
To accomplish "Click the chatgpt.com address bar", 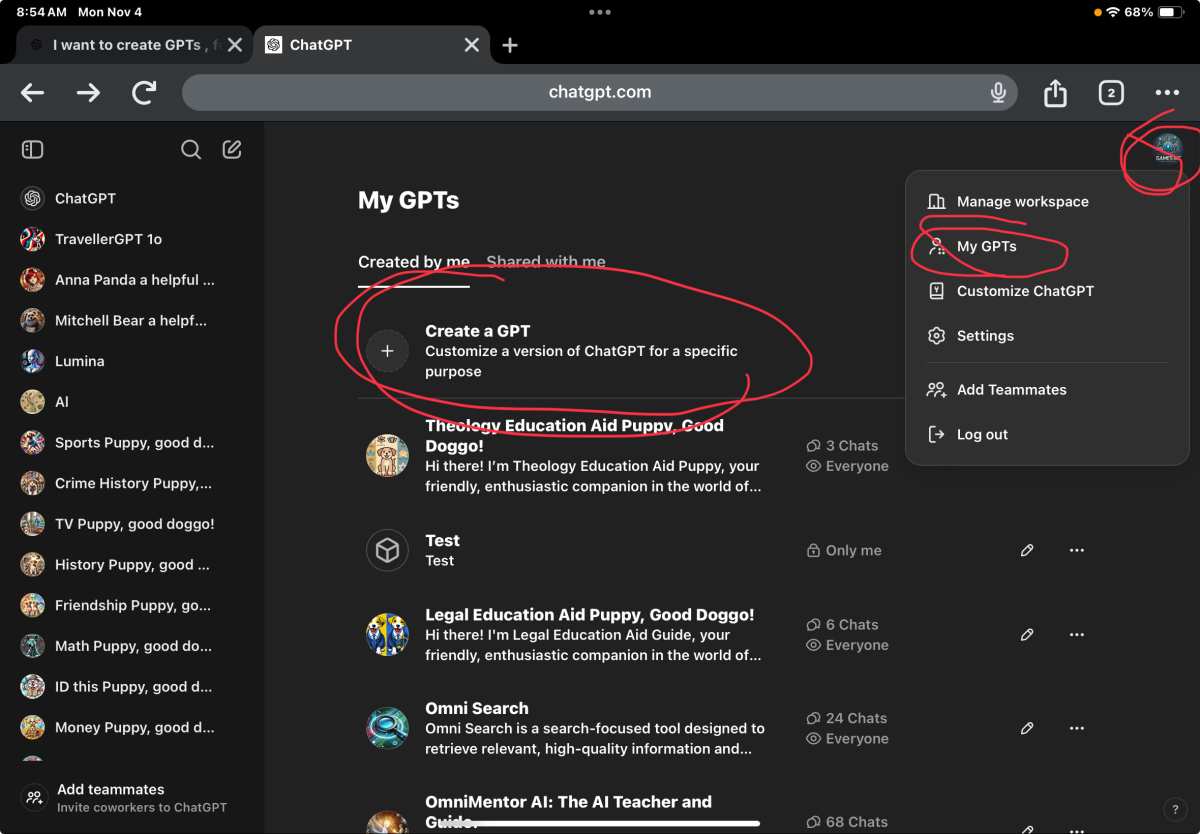I will pos(600,93).
